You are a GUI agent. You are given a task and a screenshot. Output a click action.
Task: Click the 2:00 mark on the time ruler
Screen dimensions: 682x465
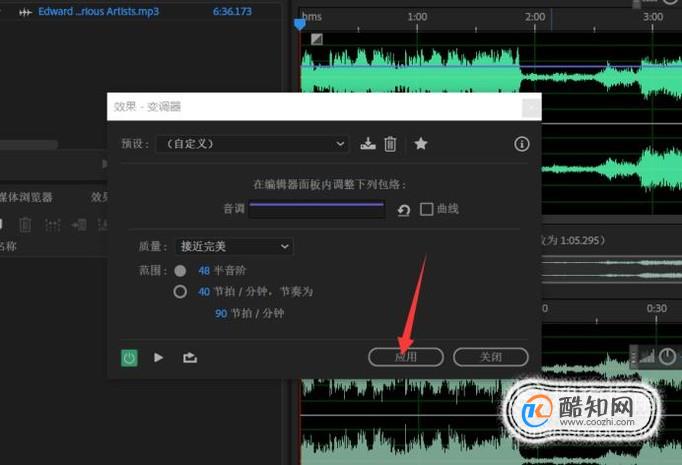click(535, 17)
